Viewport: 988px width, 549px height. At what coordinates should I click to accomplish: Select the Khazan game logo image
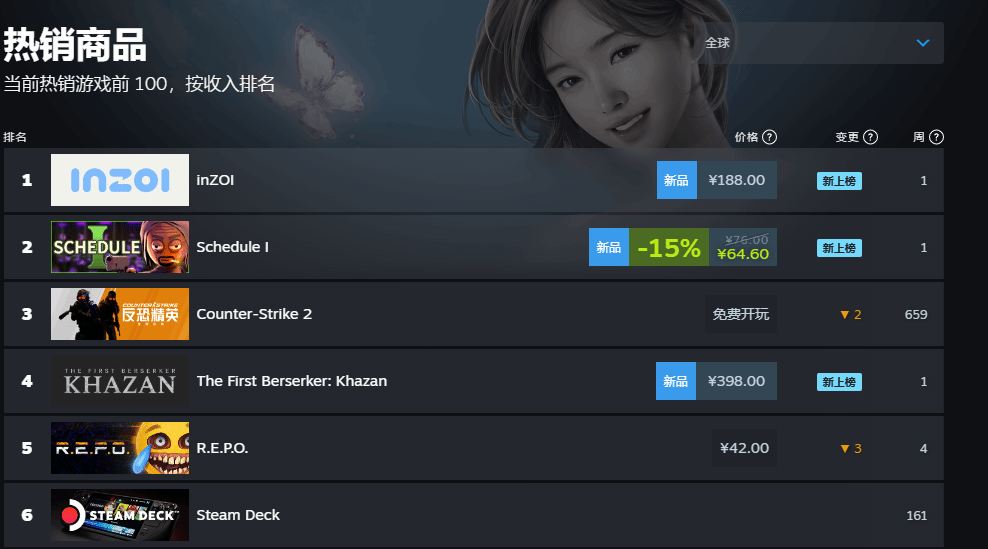[120, 381]
